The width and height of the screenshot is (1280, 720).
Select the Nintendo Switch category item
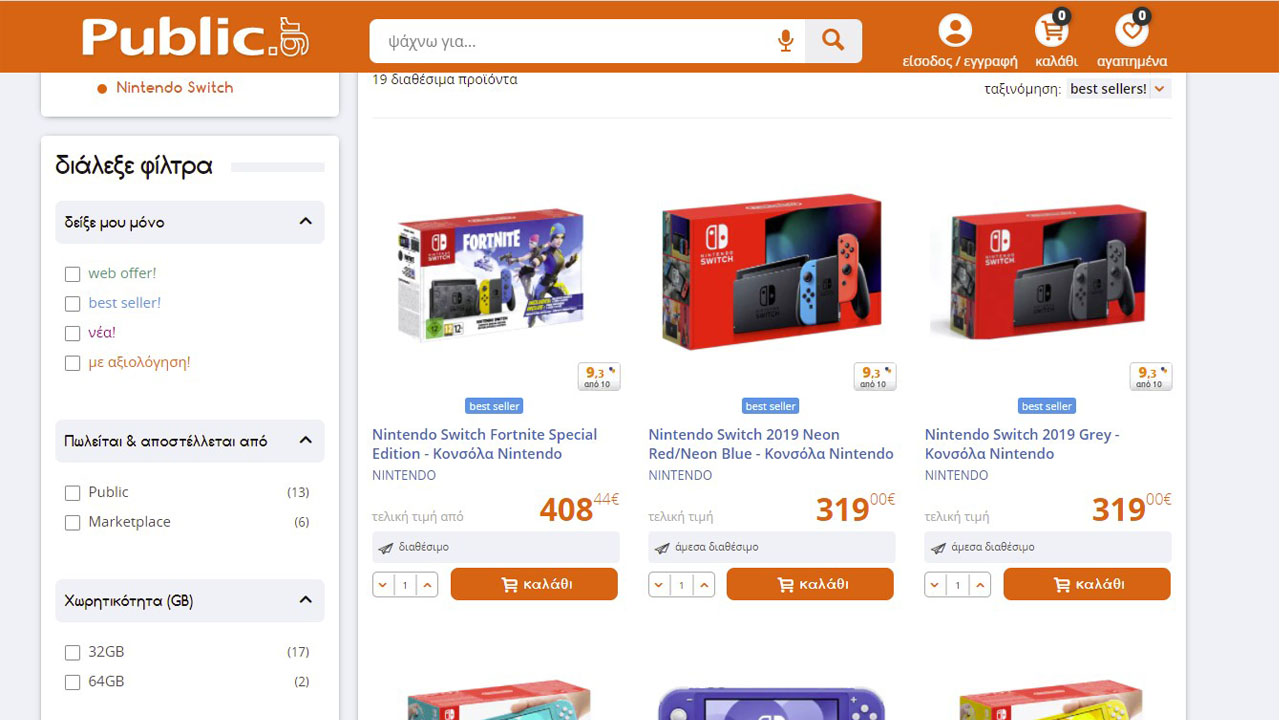[174, 88]
